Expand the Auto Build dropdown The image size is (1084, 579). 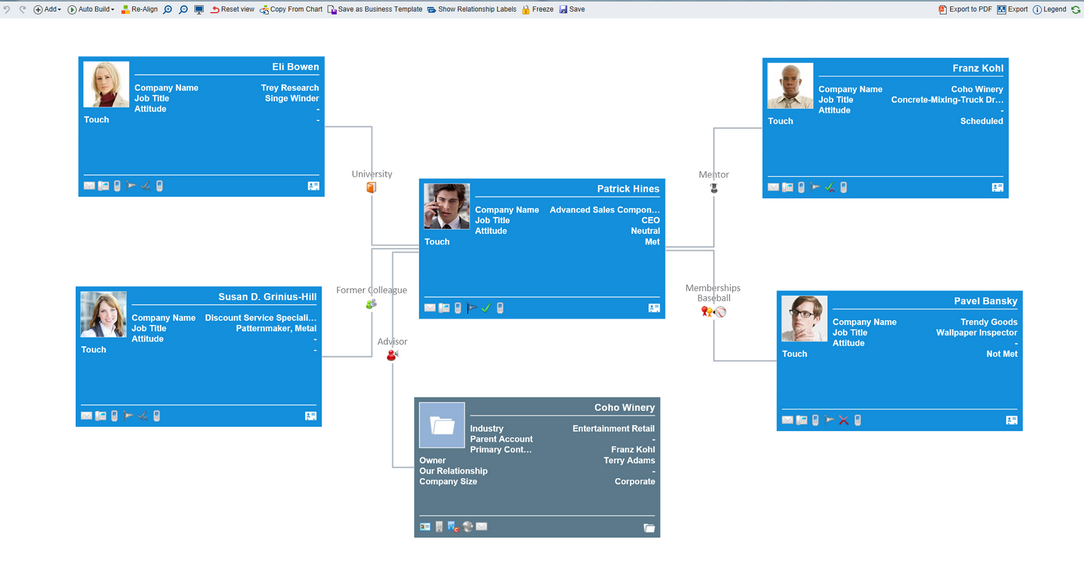click(92, 9)
